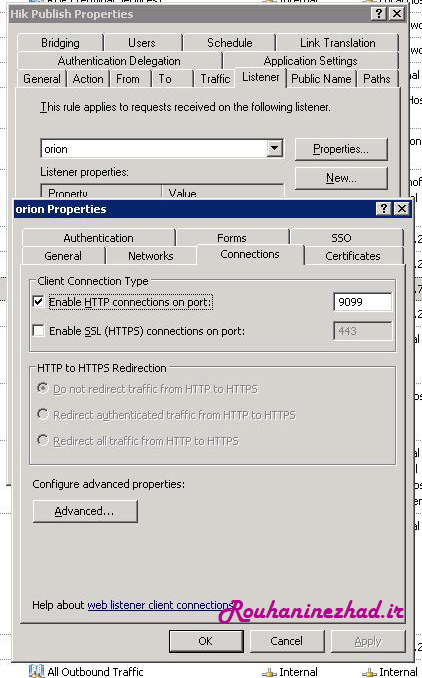Click the orion listener combo box

162,149
